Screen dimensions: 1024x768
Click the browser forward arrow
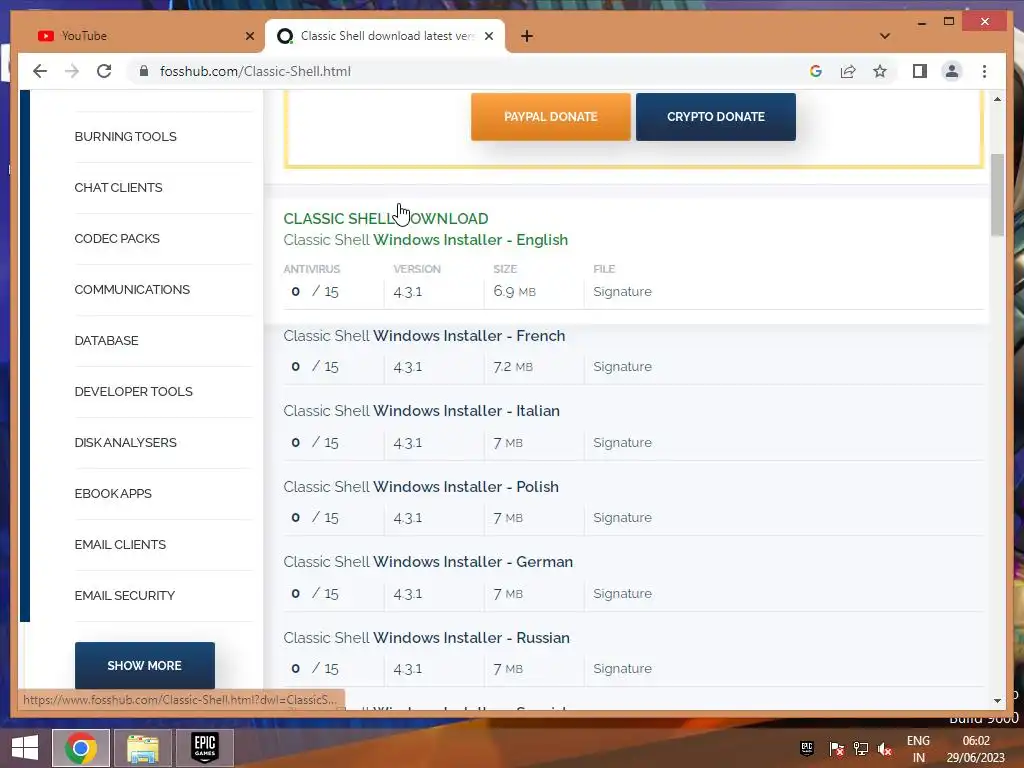(x=72, y=71)
